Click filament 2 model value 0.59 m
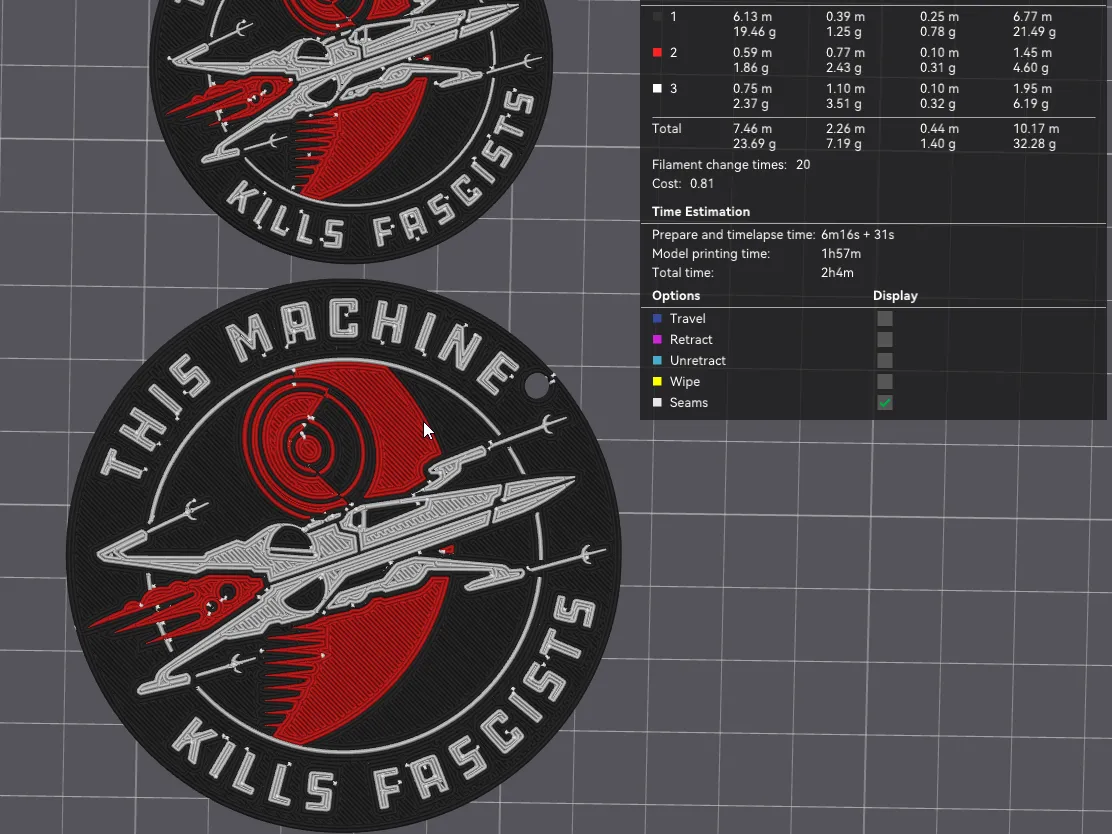 [x=752, y=52]
